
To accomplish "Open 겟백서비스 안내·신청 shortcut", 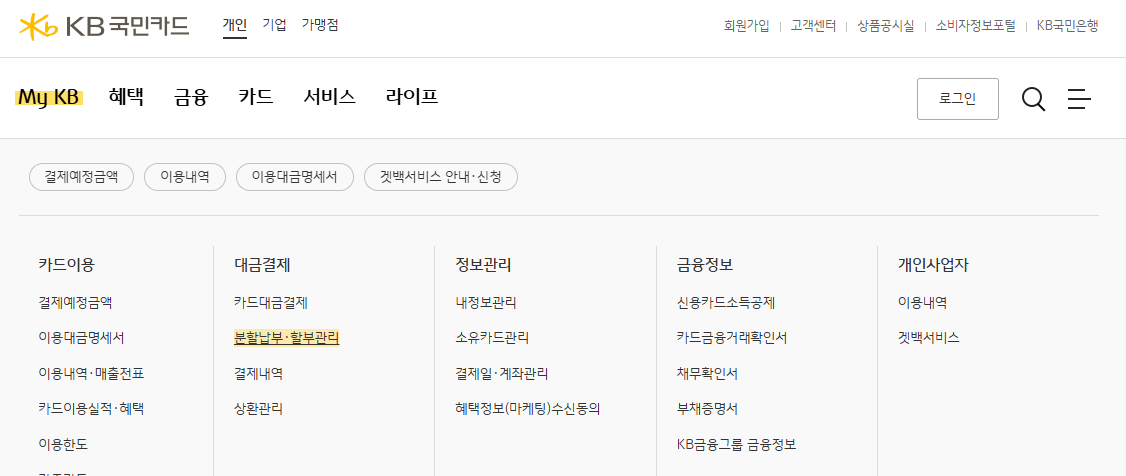I will [440, 177].
